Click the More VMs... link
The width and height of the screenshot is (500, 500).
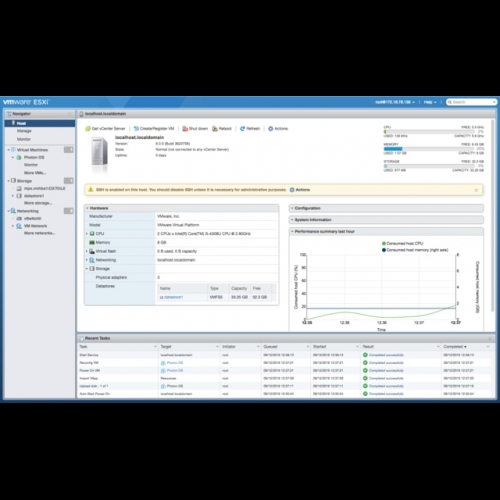(x=35, y=173)
